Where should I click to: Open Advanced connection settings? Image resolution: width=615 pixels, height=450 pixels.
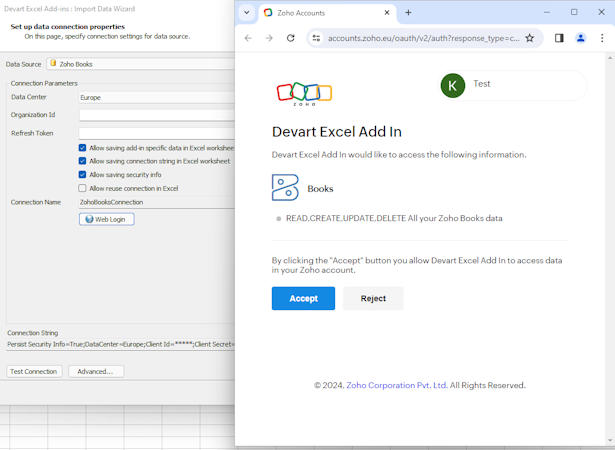[x=96, y=372]
